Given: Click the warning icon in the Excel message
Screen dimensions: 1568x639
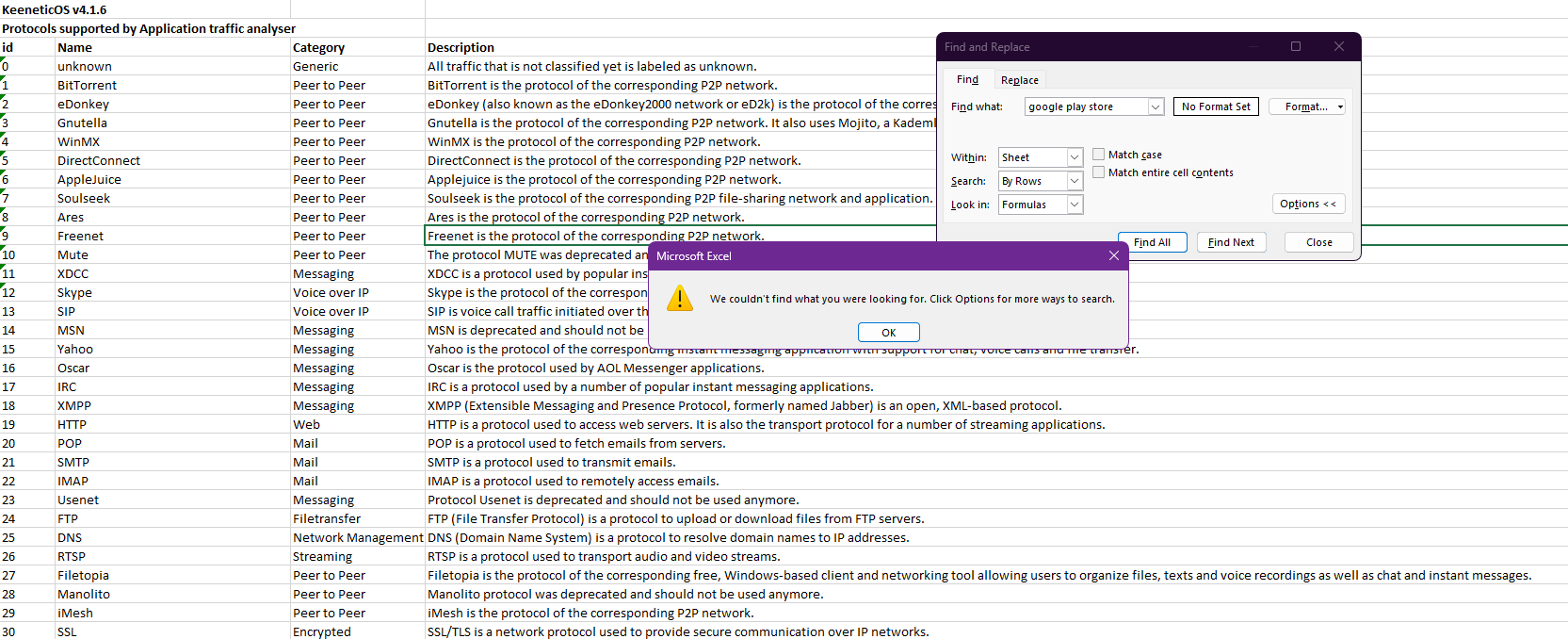Looking at the screenshot, I should point(679,299).
